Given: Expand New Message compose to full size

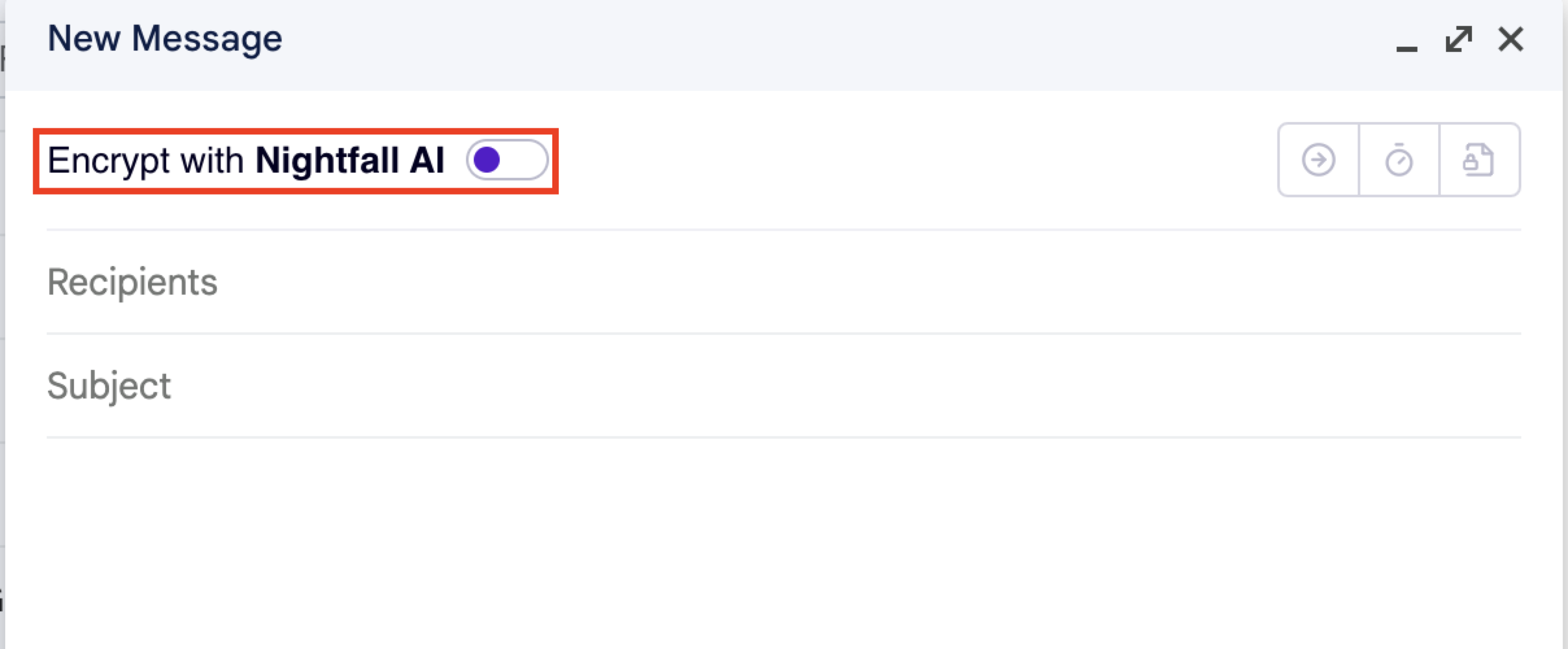Looking at the screenshot, I should coord(1458,40).
